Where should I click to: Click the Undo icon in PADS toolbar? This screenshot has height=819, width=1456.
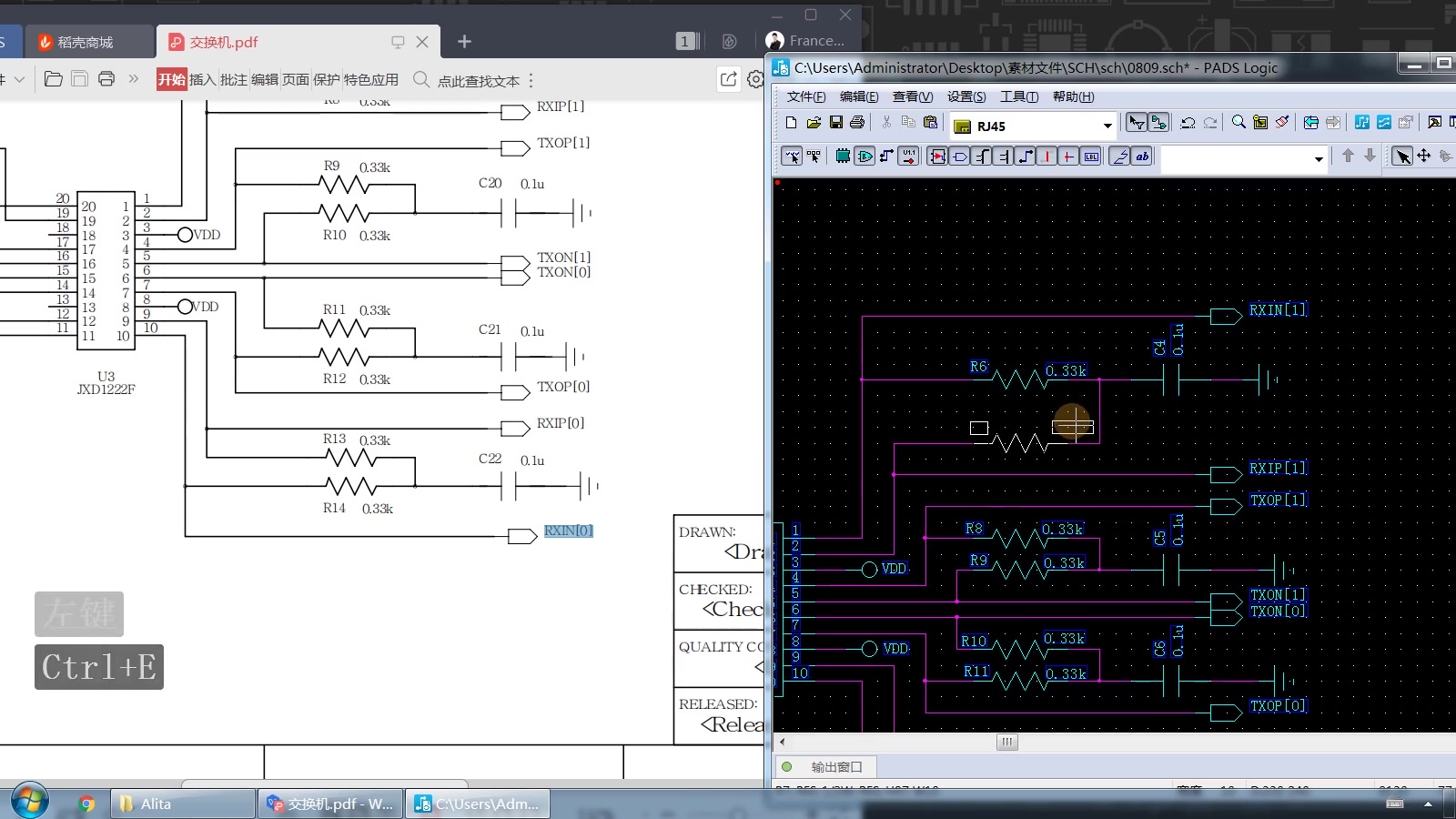coord(1188,122)
